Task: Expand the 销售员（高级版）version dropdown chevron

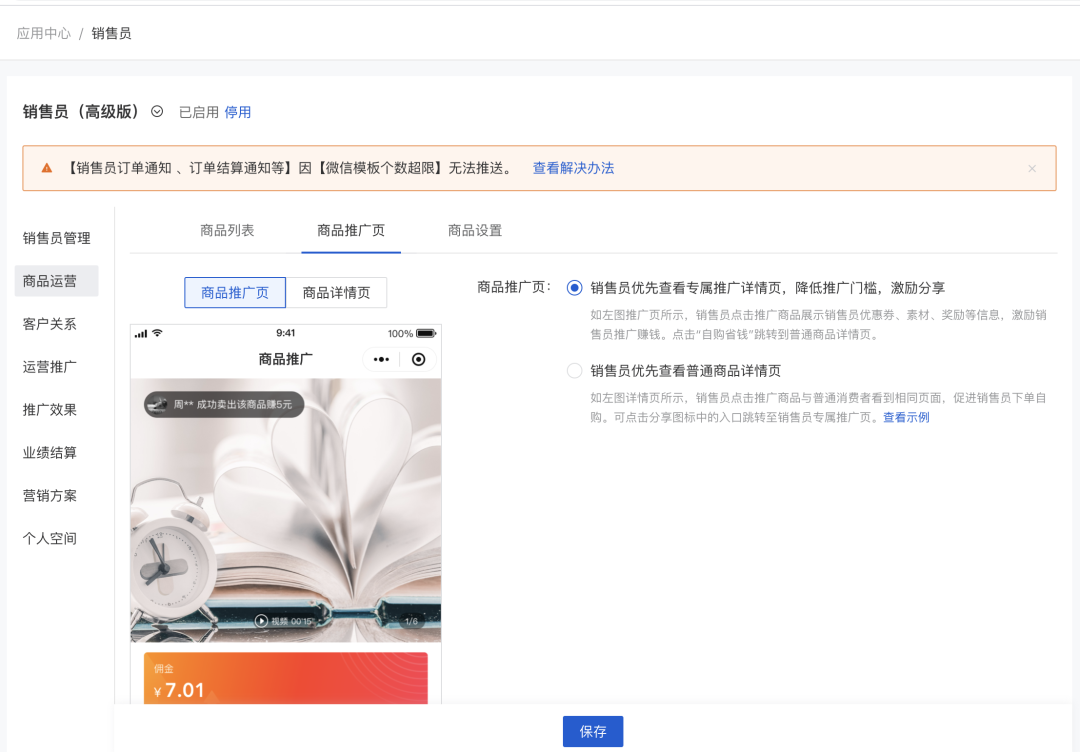Action: point(157,112)
